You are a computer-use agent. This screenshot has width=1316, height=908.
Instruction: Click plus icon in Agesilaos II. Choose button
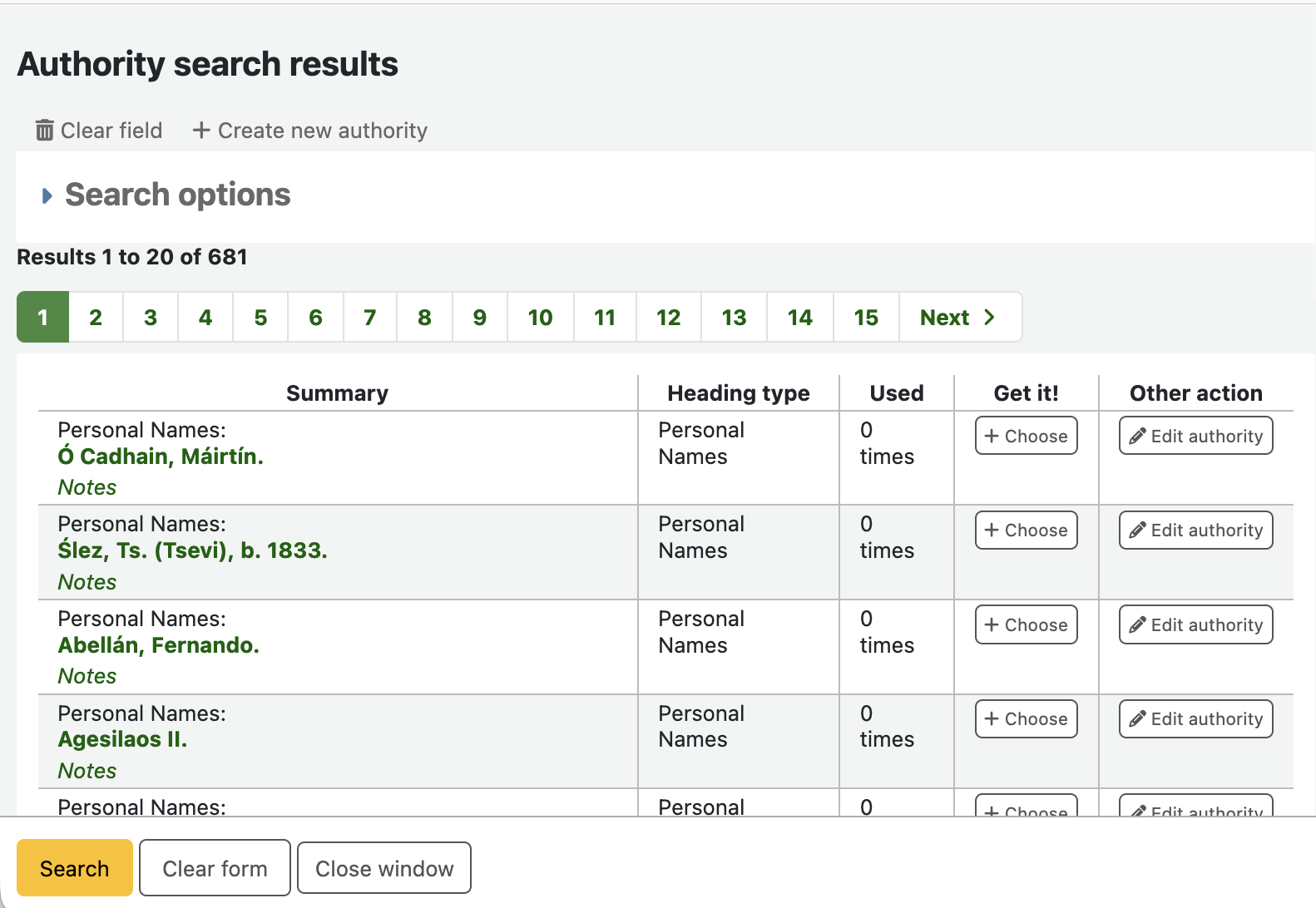[992, 719]
